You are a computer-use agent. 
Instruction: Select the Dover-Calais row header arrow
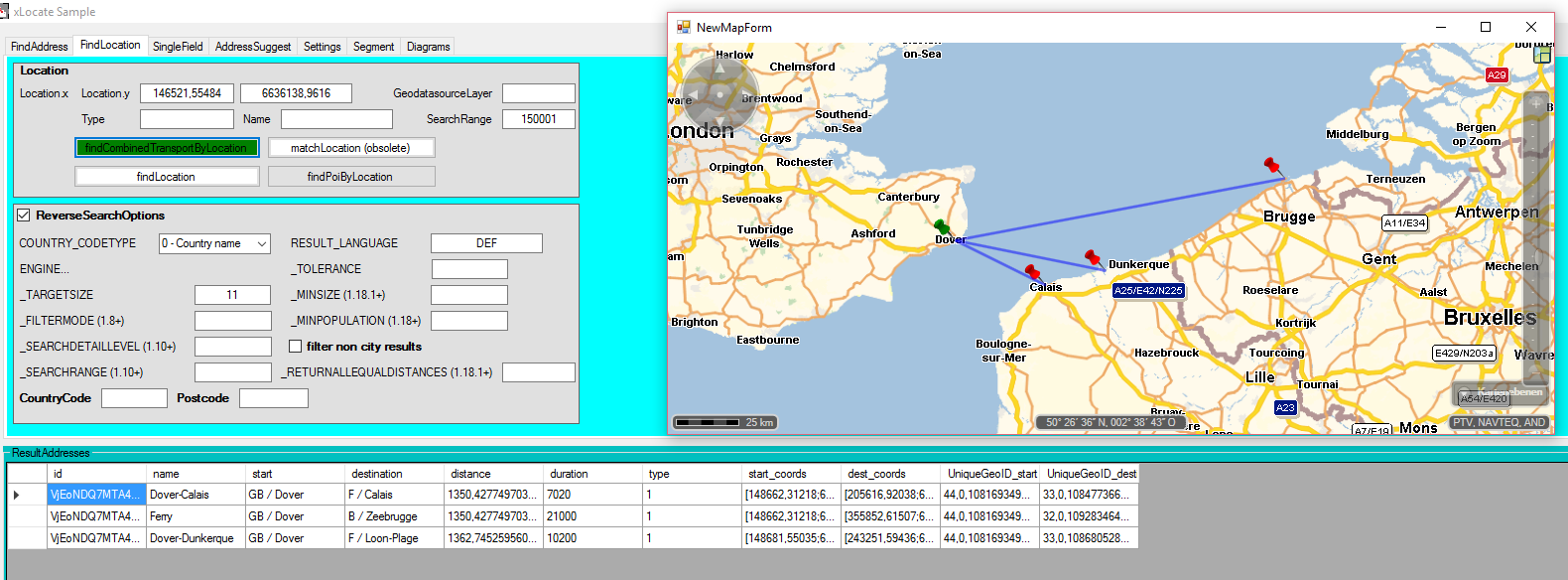(x=17, y=495)
